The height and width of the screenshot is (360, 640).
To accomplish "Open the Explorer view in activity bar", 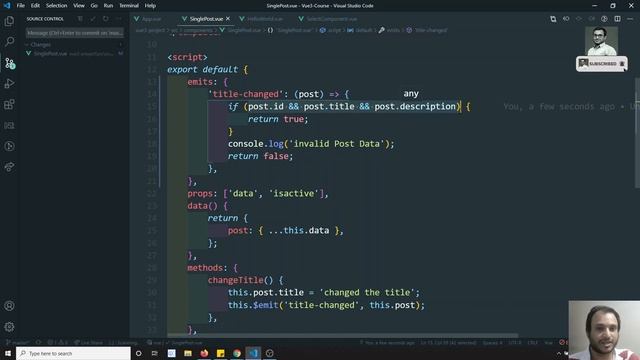I will click(x=9, y=21).
